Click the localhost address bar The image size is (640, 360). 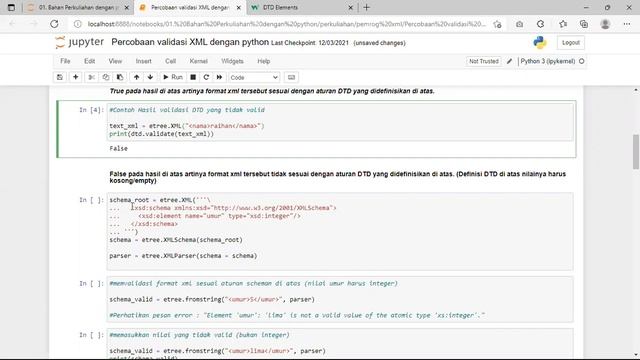(x=286, y=24)
